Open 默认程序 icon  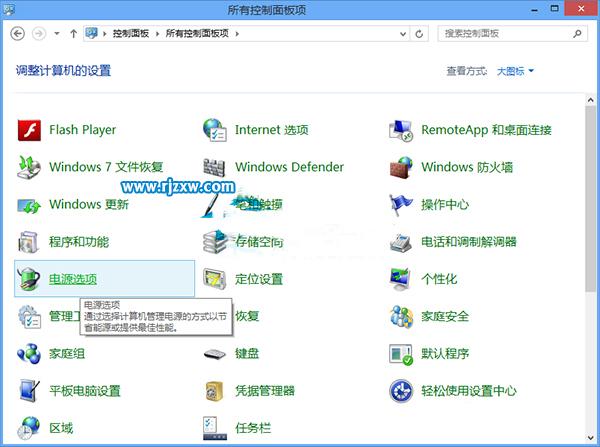401,354
